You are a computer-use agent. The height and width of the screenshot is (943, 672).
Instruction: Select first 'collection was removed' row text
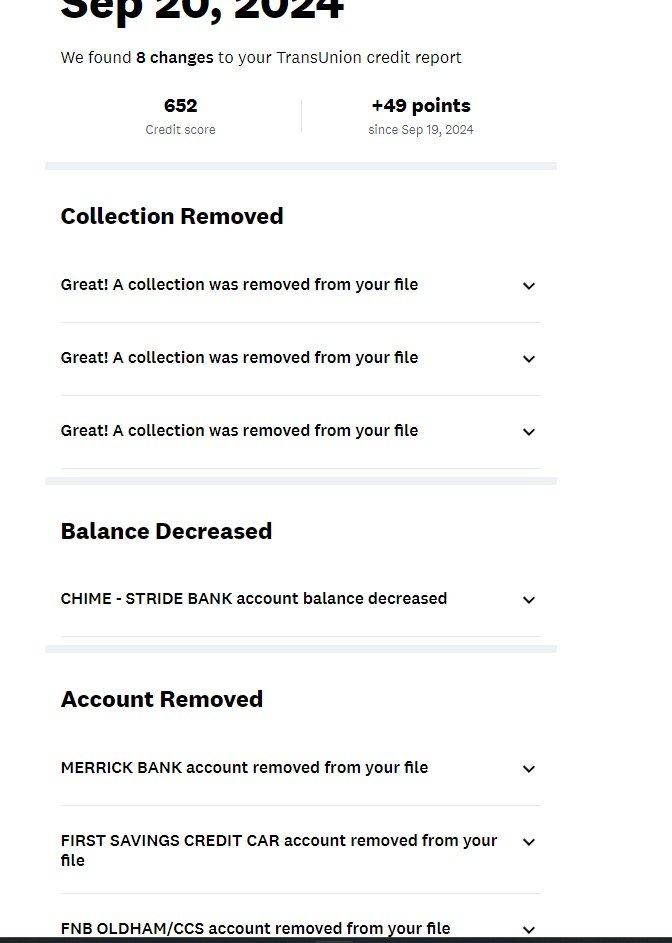click(x=239, y=285)
